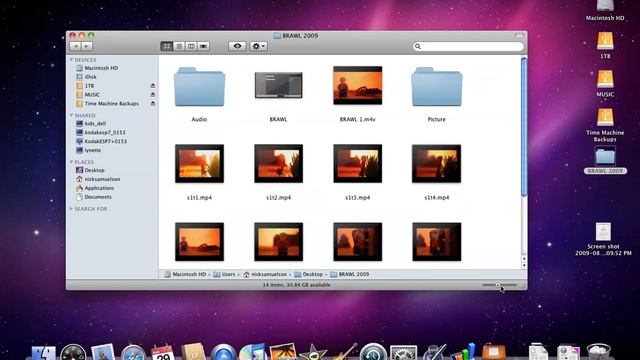This screenshot has height=360, width=640.
Task: Expand the SEARCH FOR sidebar section
Action: pos(71,209)
